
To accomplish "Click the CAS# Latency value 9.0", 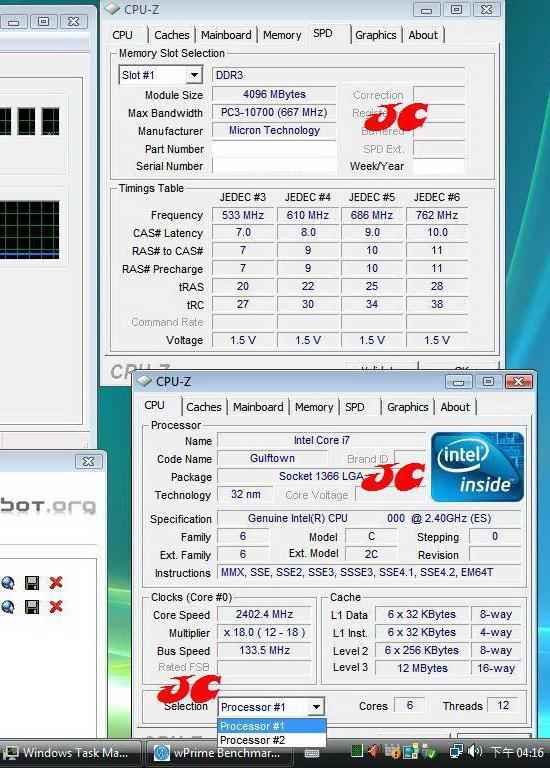I will [x=372, y=232].
